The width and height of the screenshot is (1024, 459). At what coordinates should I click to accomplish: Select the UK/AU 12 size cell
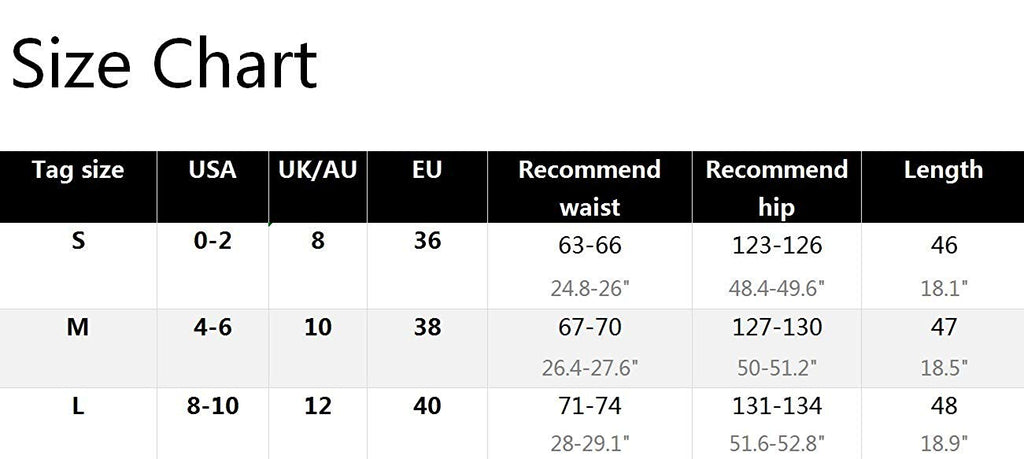point(318,406)
